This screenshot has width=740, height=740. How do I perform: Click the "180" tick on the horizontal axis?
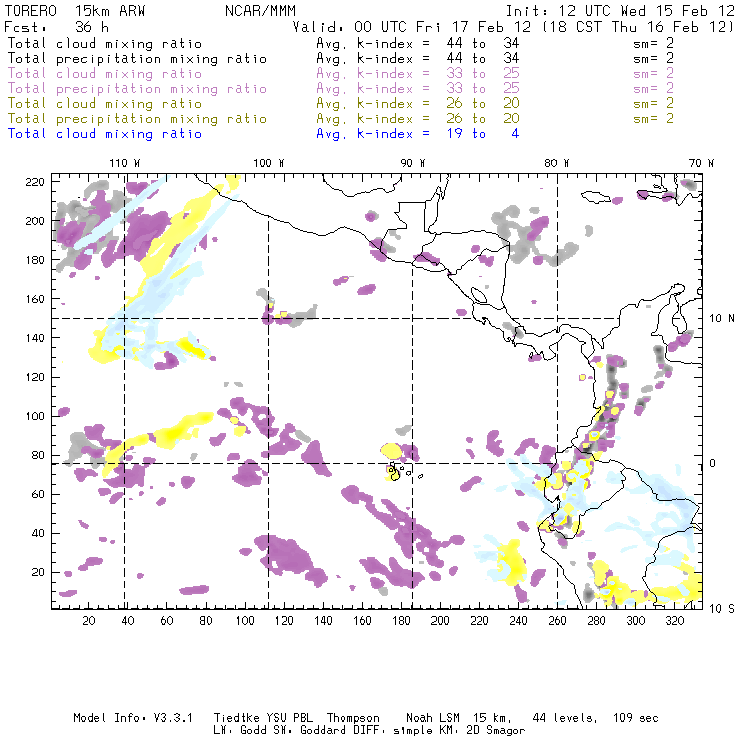click(x=401, y=621)
